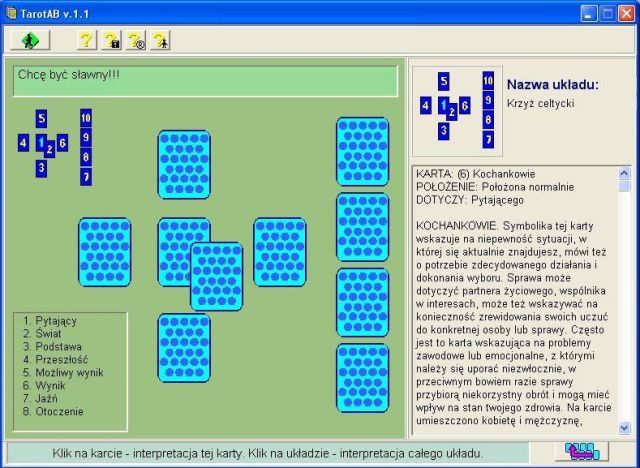Click the 'Nazwa układu:' heading
The image size is (640, 468).
pos(553,84)
